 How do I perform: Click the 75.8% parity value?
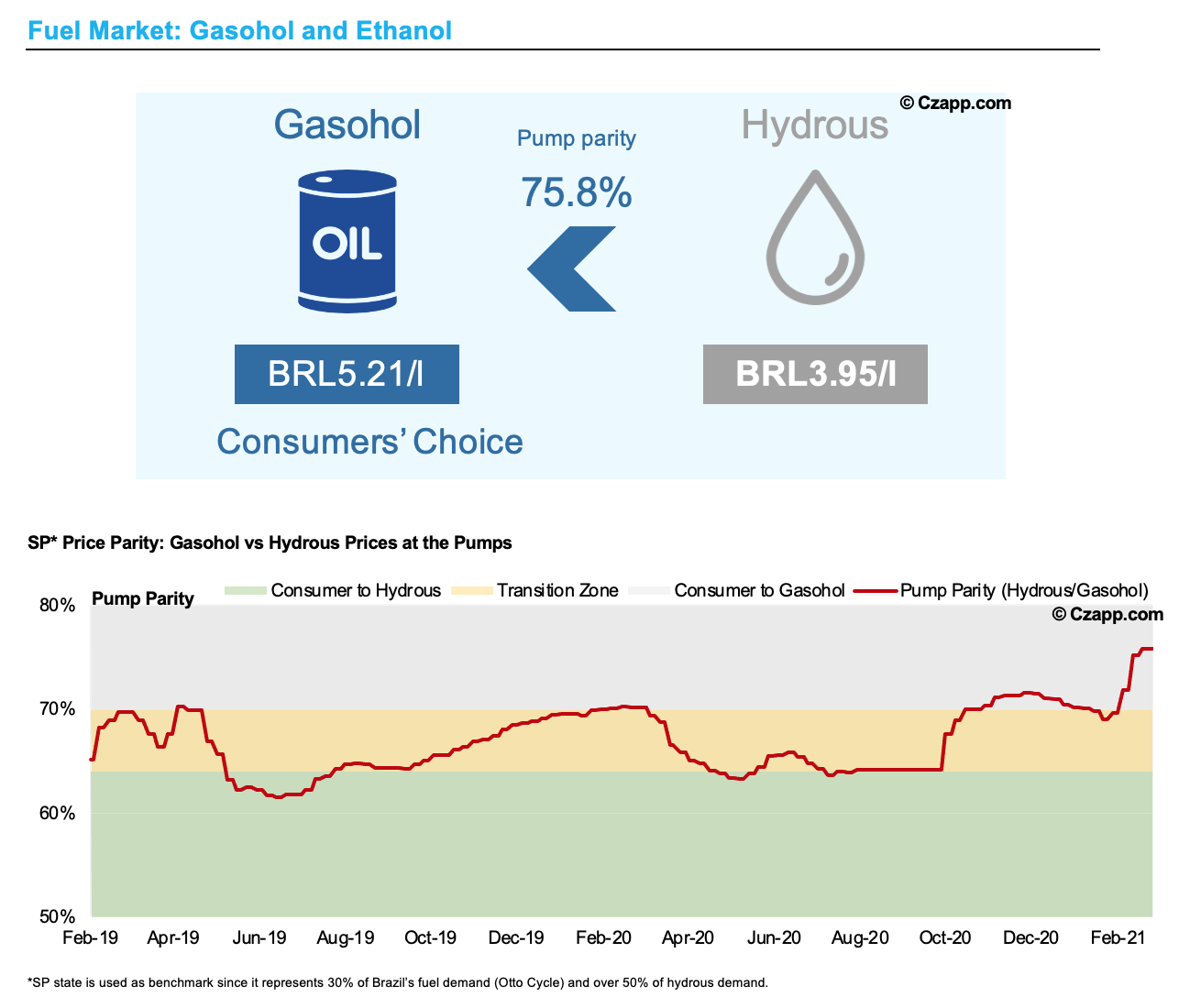577,192
